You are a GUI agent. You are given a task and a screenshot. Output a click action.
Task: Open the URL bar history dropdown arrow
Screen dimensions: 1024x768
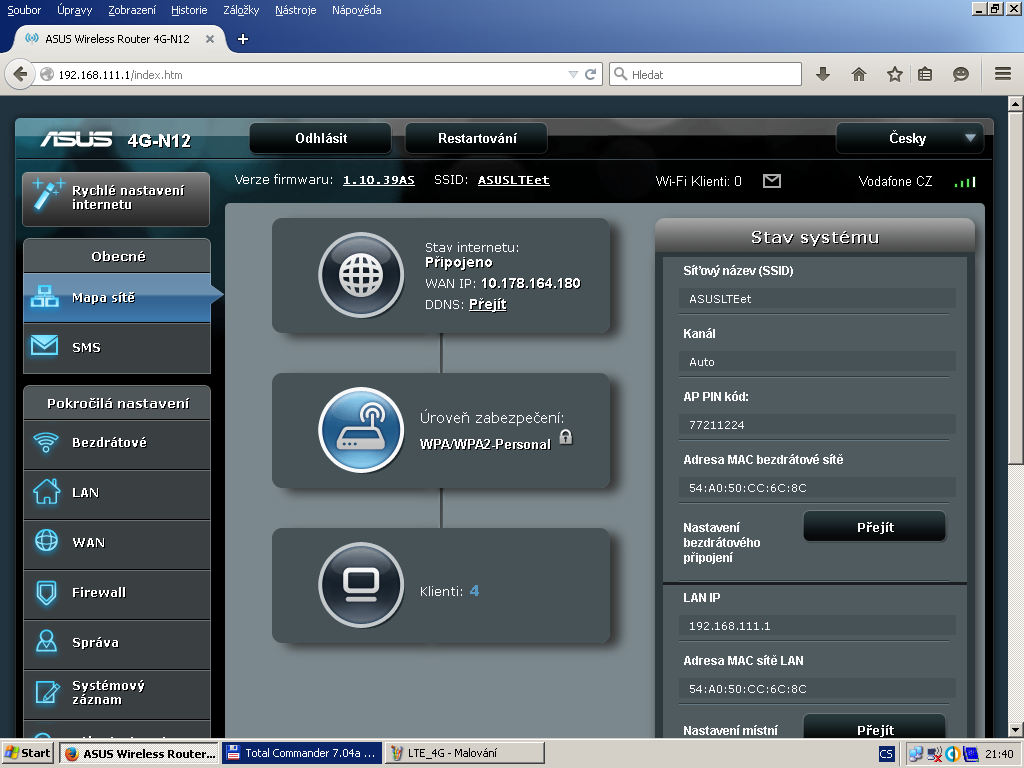coord(573,74)
